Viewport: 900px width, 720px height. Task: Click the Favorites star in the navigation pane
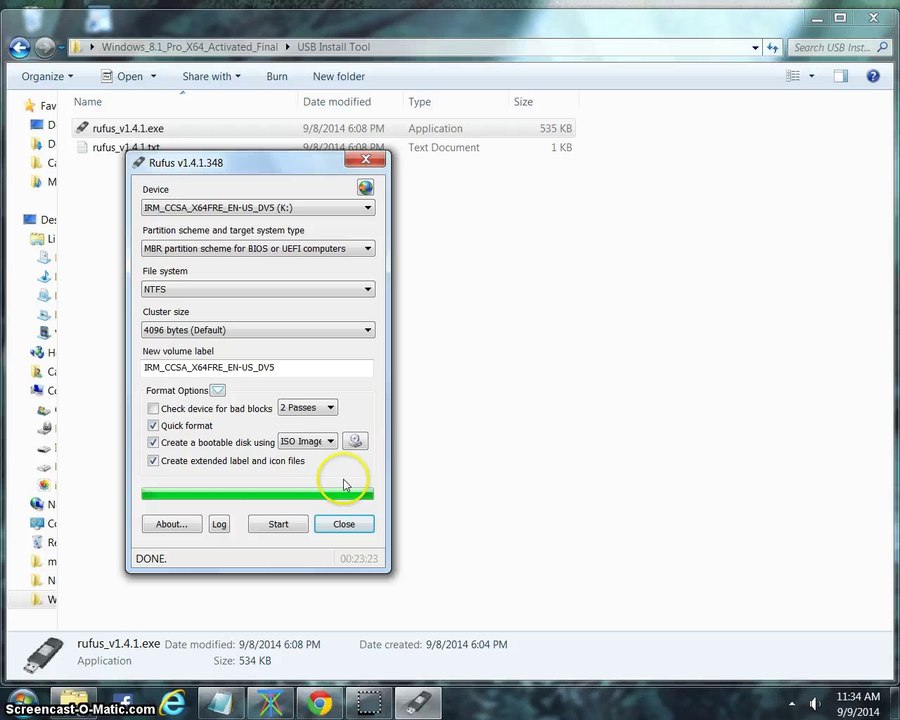click(x=30, y=105)
